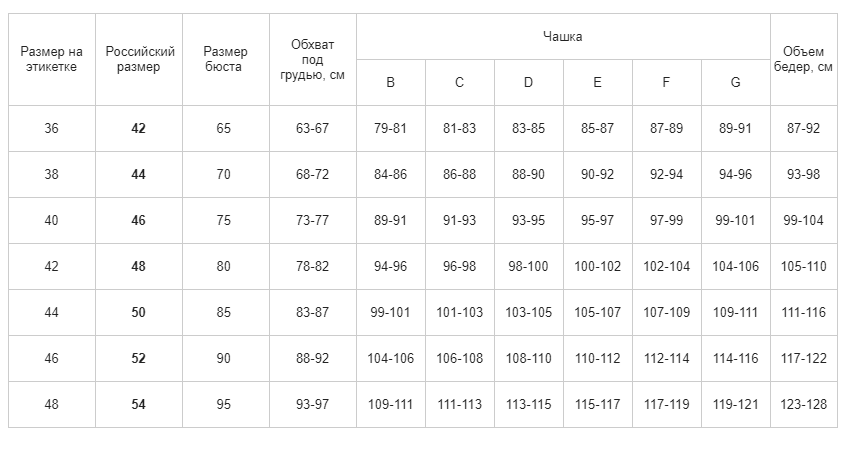
Task: Click the cell with value 63-67
Action: click(313, 129)
